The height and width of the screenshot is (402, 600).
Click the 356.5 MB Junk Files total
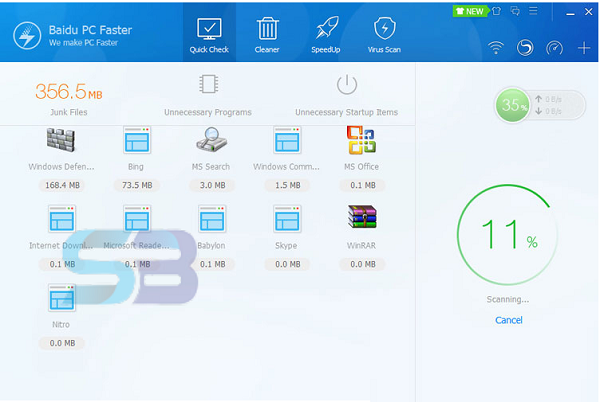[x=69, y=92]
